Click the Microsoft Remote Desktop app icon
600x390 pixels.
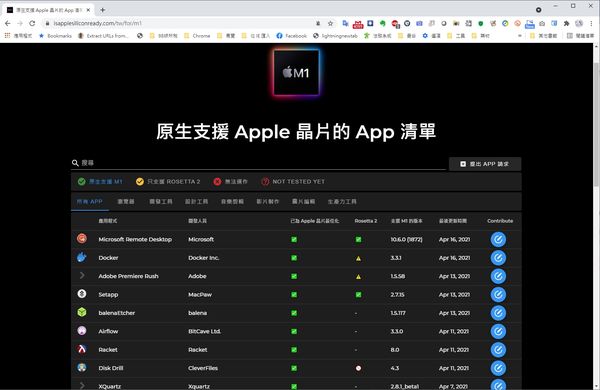pos(82,238)
